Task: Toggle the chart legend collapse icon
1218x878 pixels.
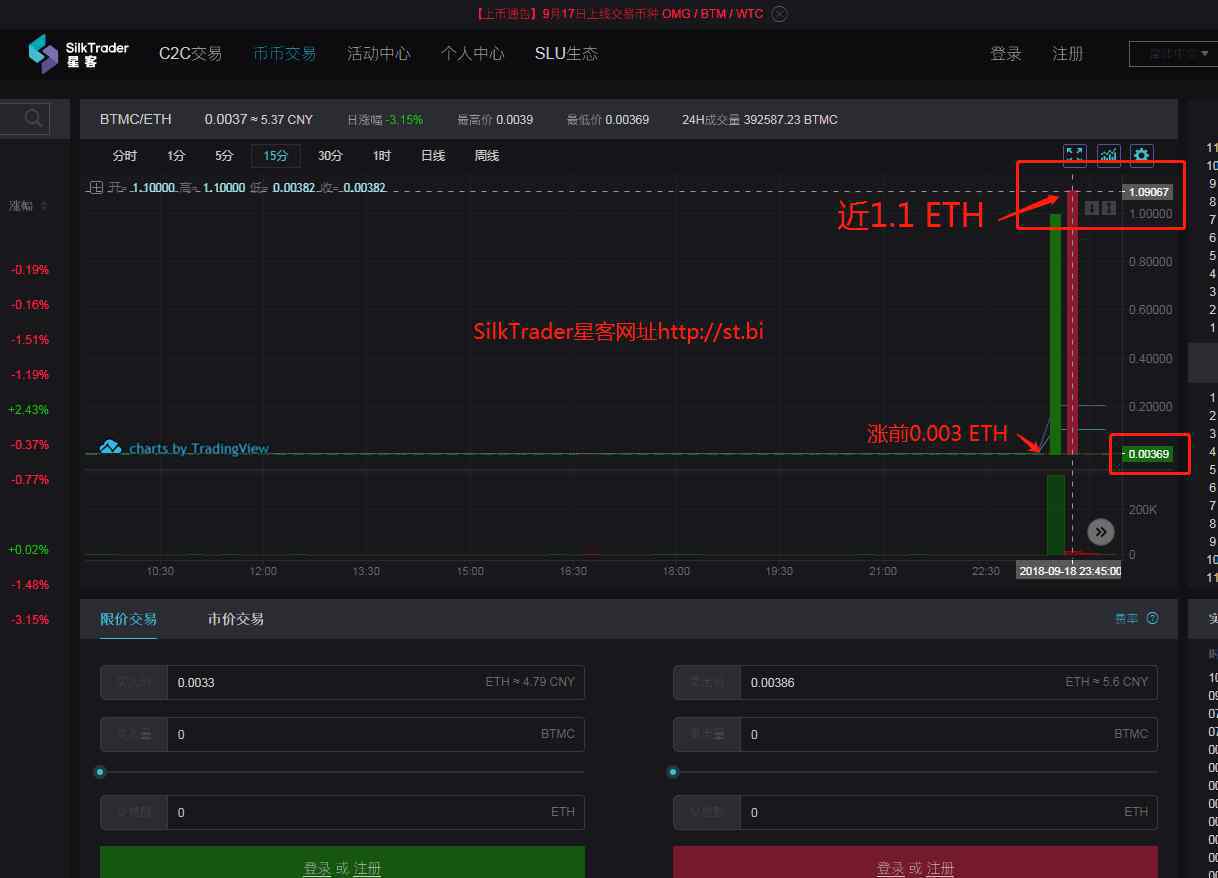Action: pos(95,187)
